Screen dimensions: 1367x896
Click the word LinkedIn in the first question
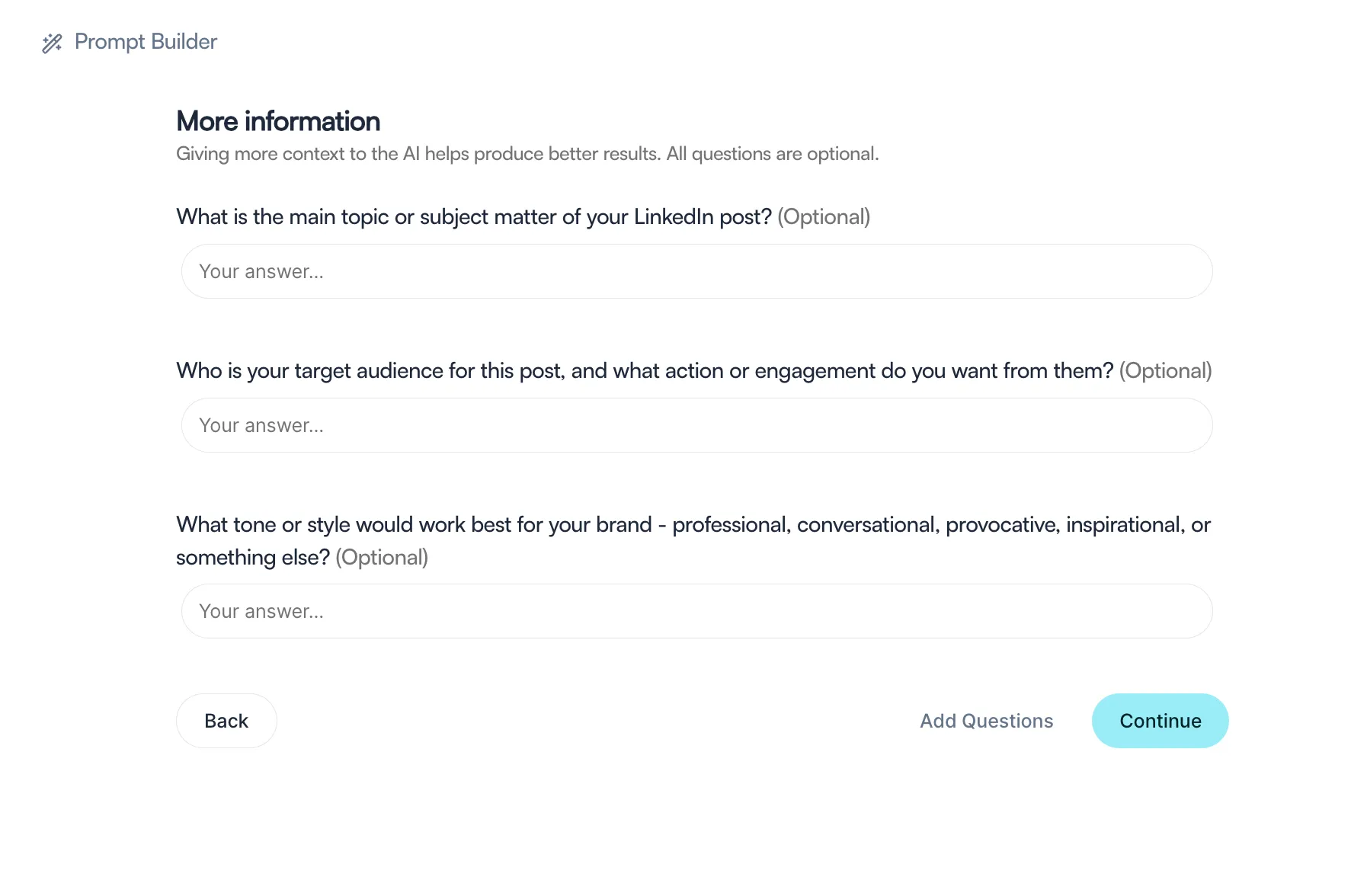pos(674,217)
